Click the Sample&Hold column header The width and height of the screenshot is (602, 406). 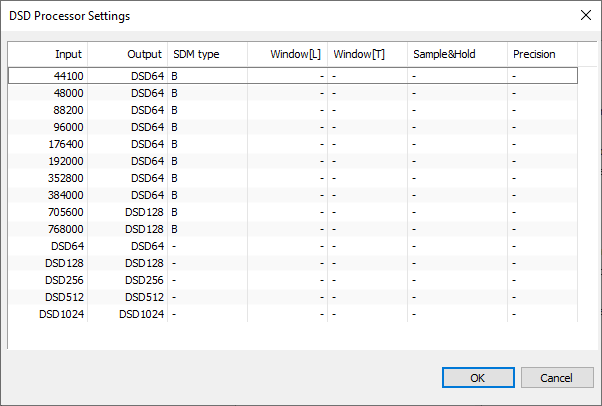click(457, 54)
